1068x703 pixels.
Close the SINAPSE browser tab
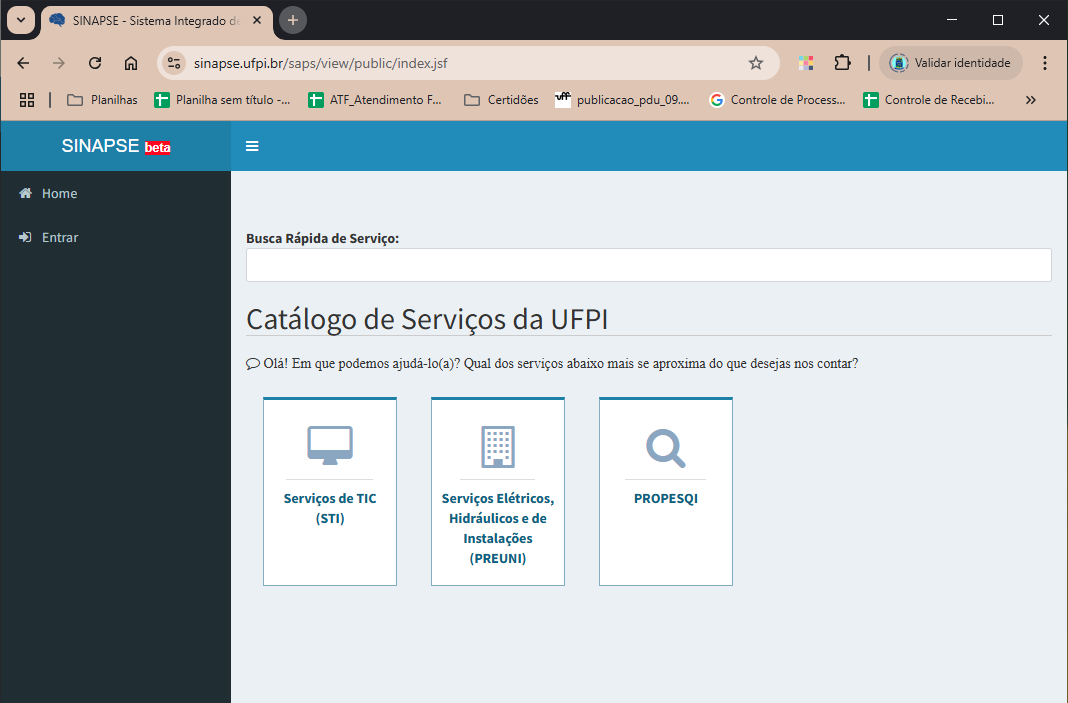click(x=257, y=20)
